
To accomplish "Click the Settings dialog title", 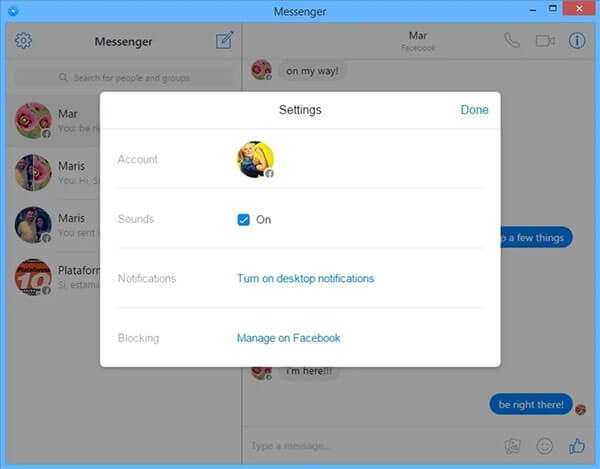I will pyautogui.click(x=300, y=110).
